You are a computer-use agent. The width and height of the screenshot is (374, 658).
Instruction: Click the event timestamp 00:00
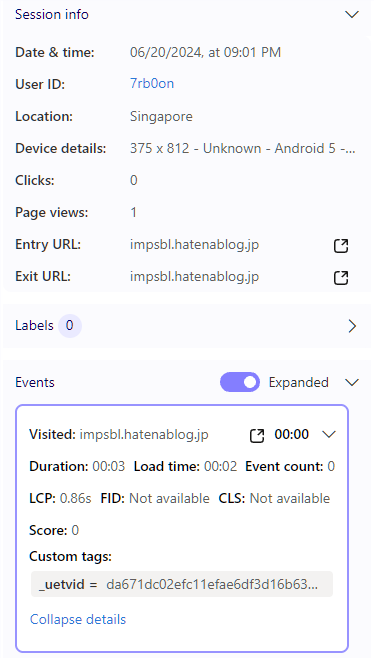292,434
